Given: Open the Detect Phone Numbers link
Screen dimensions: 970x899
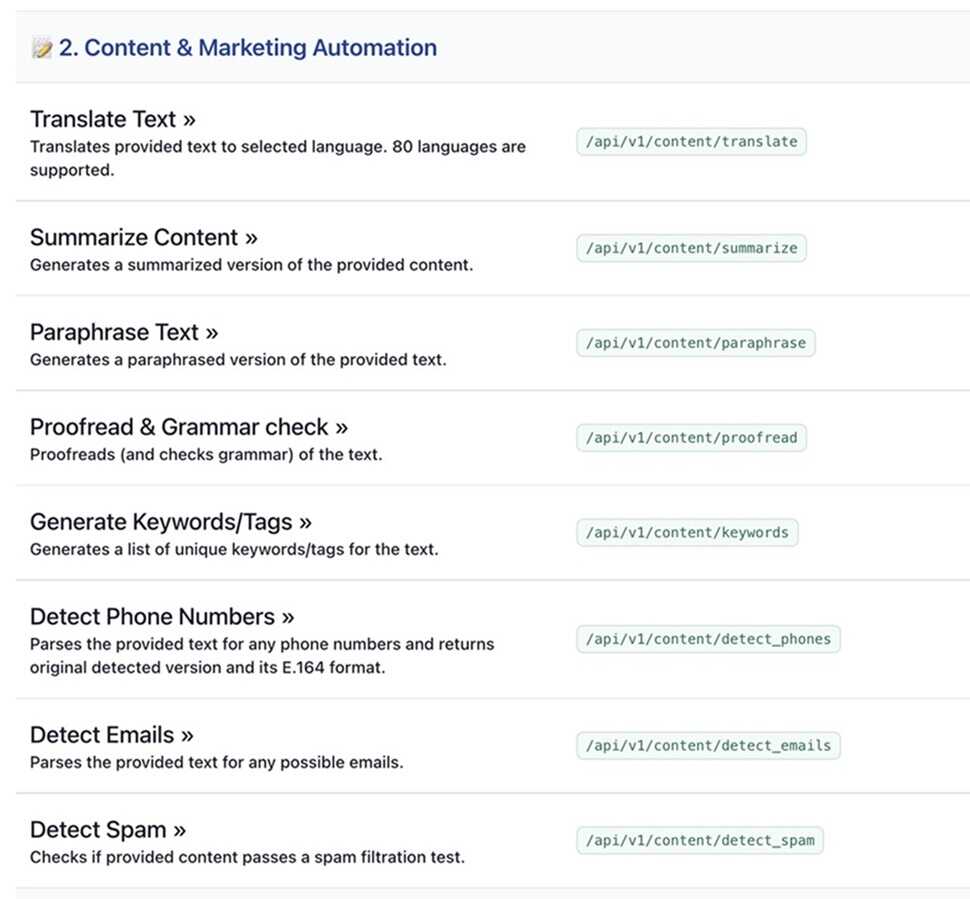Looking at the screenshot, I should (x=161, y=617).
